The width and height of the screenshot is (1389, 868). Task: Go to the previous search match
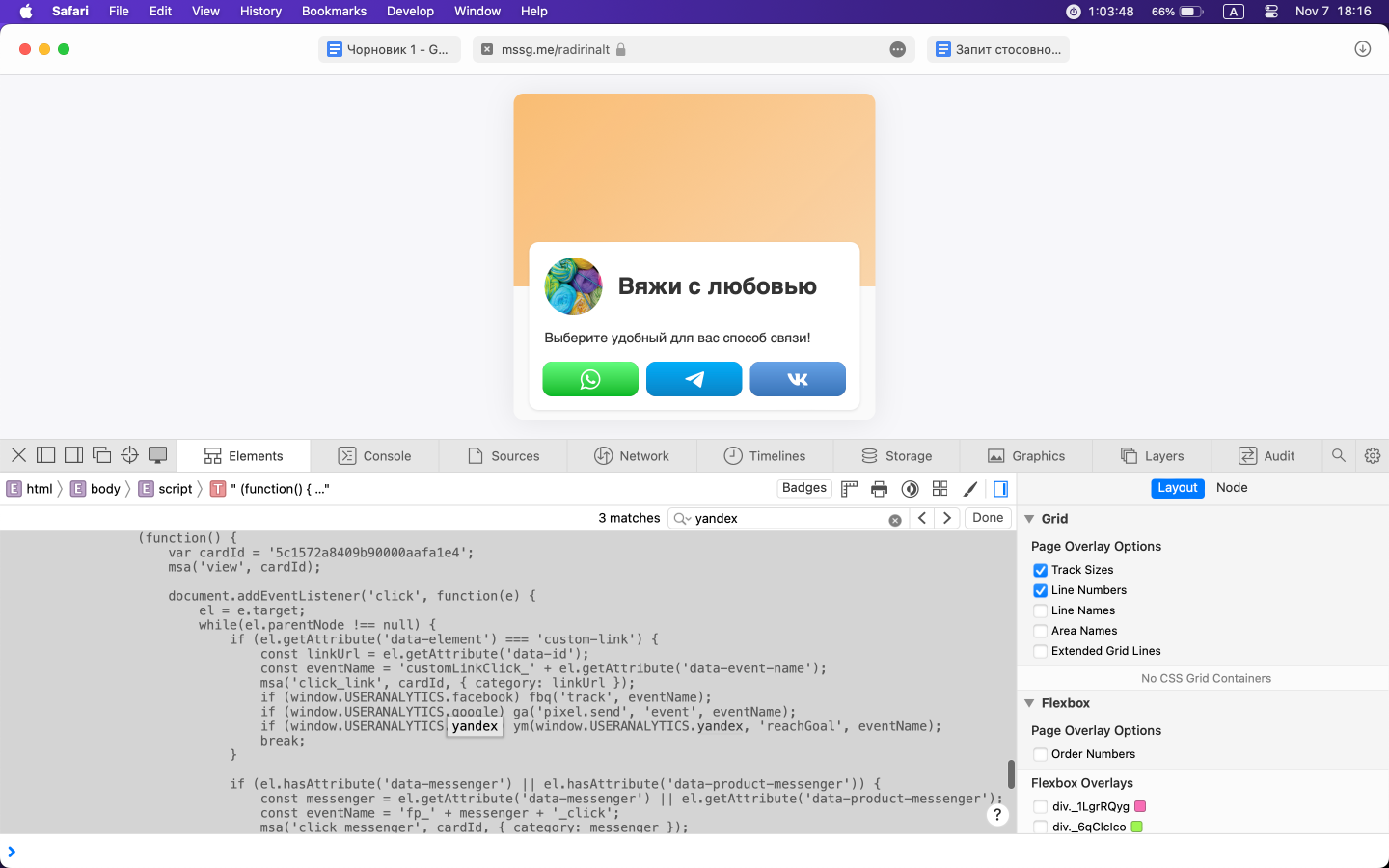tap(922, 518)
